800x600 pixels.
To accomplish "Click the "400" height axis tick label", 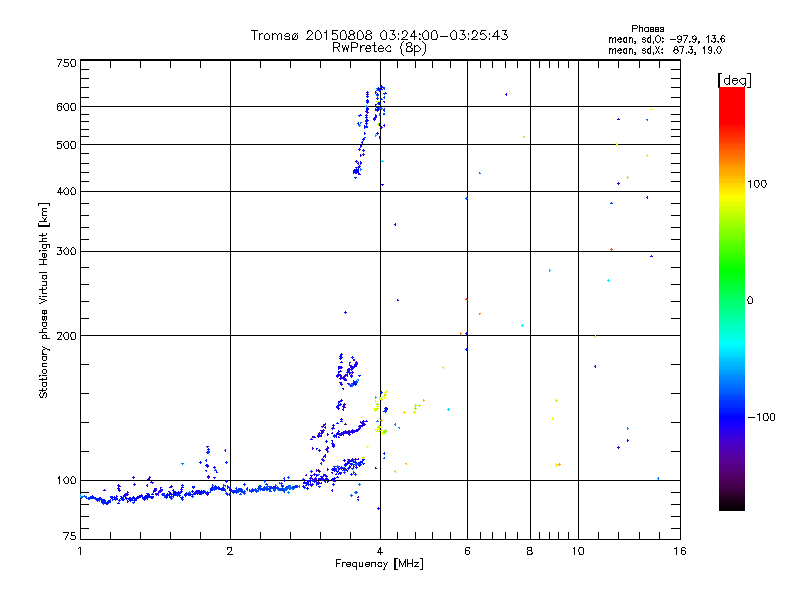I will tap(66, 191).
